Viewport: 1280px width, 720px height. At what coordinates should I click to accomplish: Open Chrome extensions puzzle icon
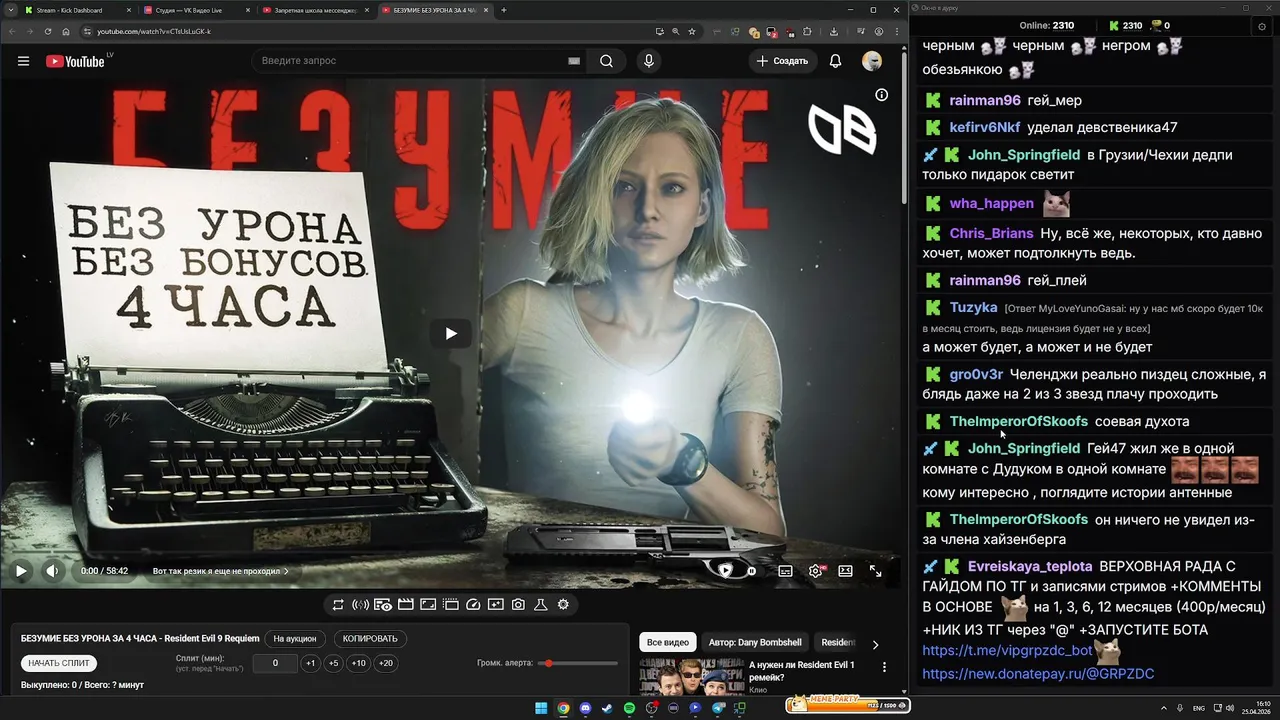point(807,31)
